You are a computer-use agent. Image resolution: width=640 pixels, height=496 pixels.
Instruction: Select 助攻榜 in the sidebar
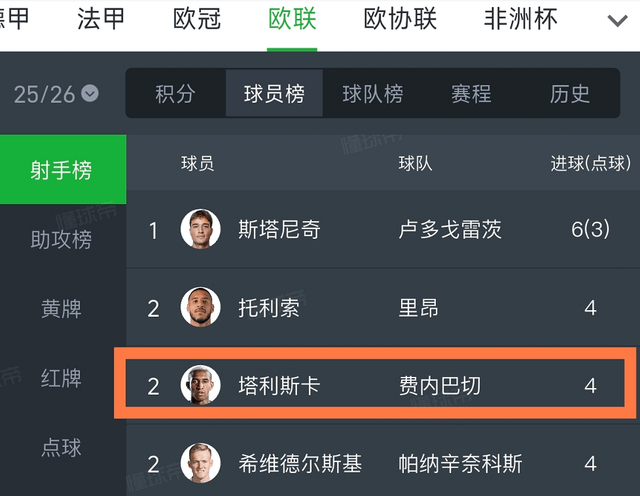point(62,239)
